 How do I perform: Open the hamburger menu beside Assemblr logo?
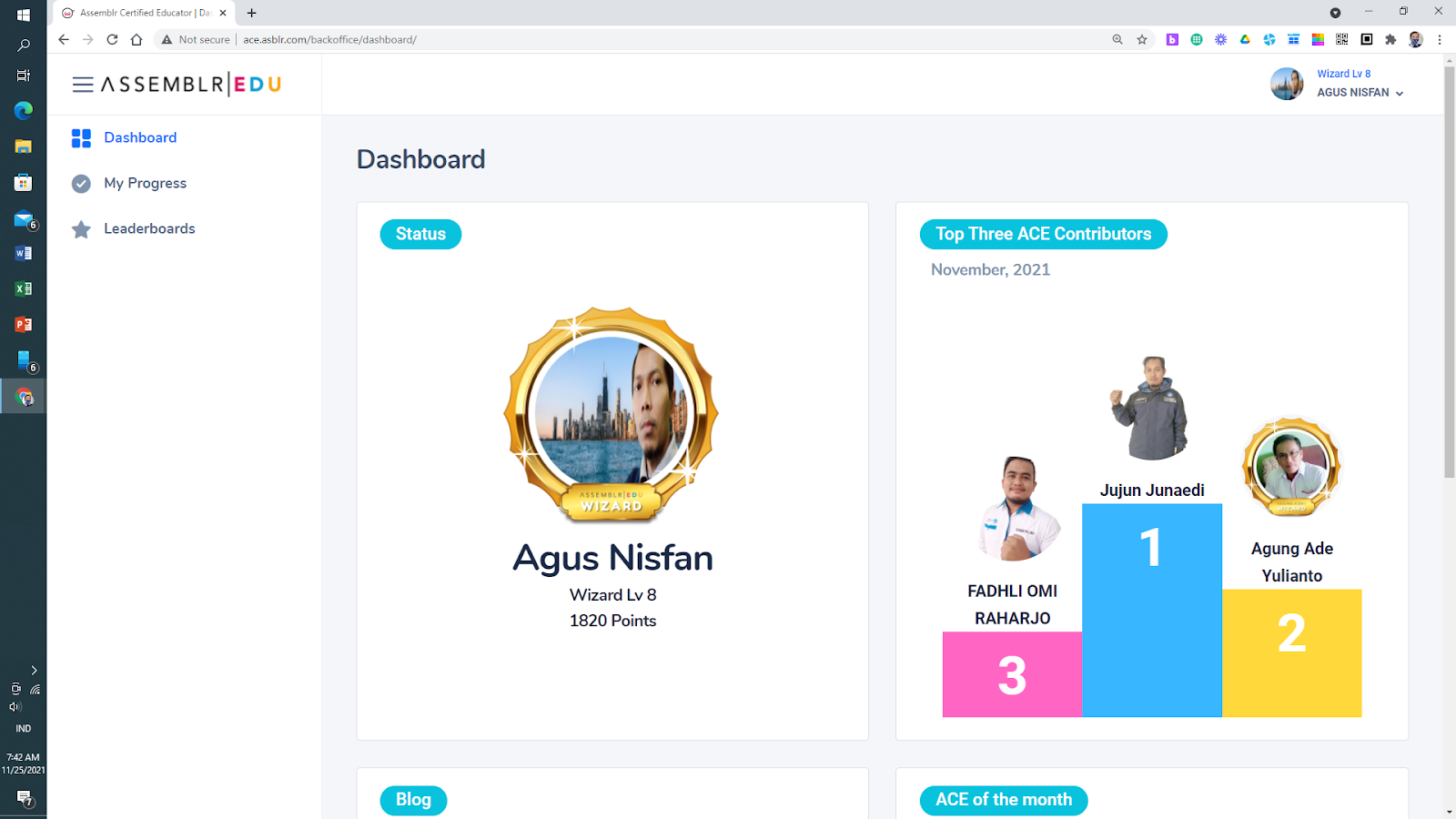(83, 85)
